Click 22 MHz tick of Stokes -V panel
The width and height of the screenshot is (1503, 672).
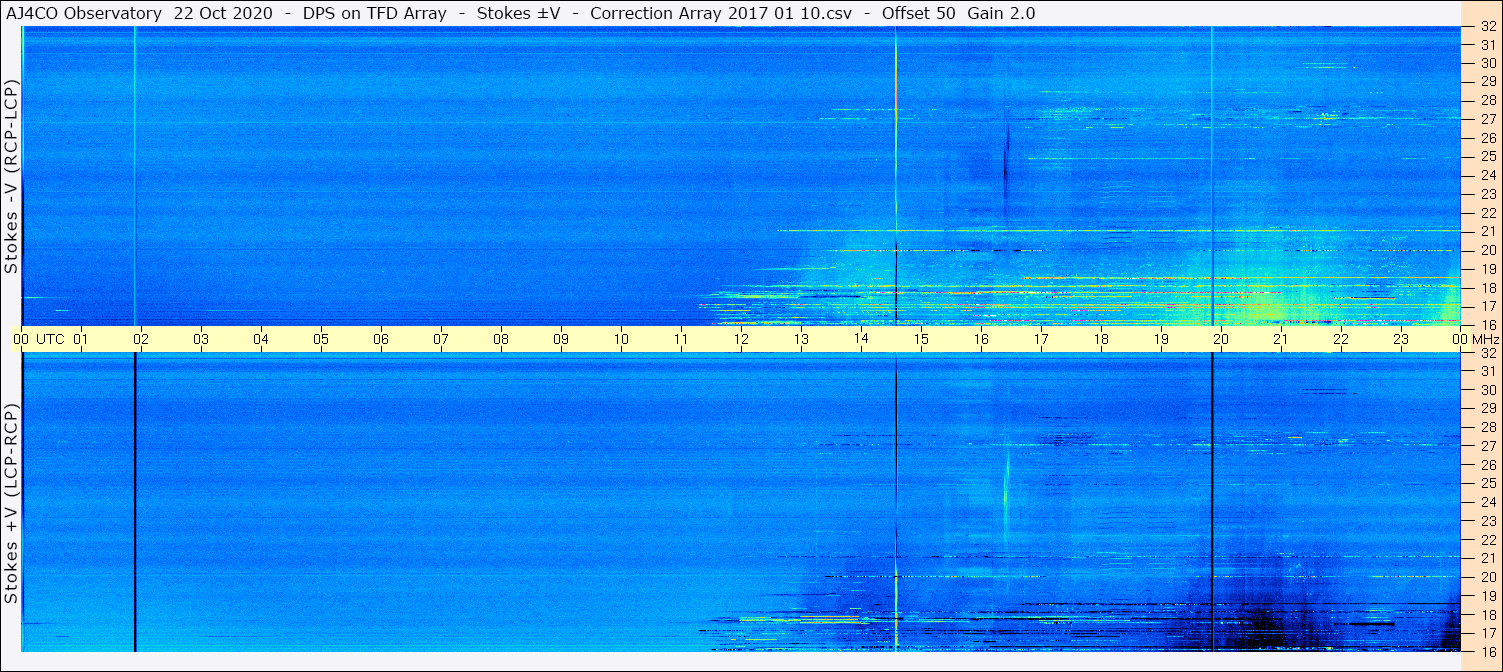point(1487,213)
